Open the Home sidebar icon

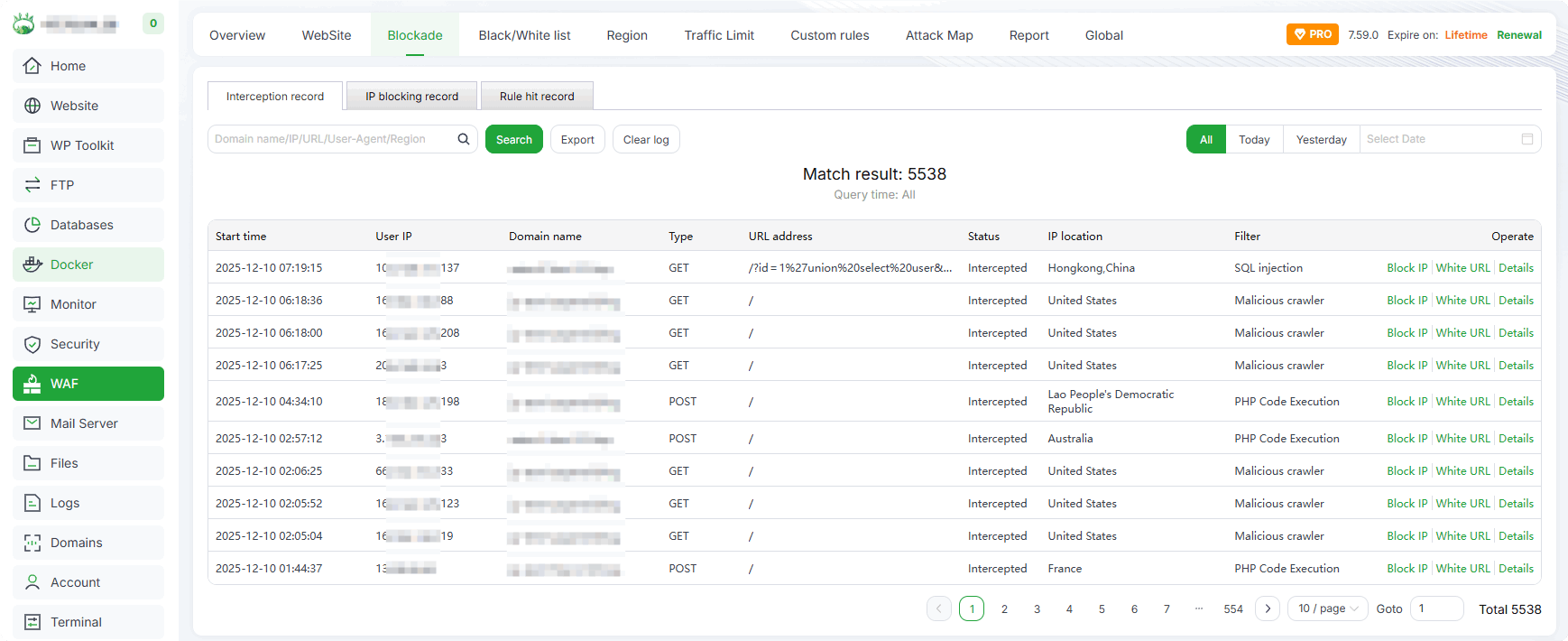point(32,66)
